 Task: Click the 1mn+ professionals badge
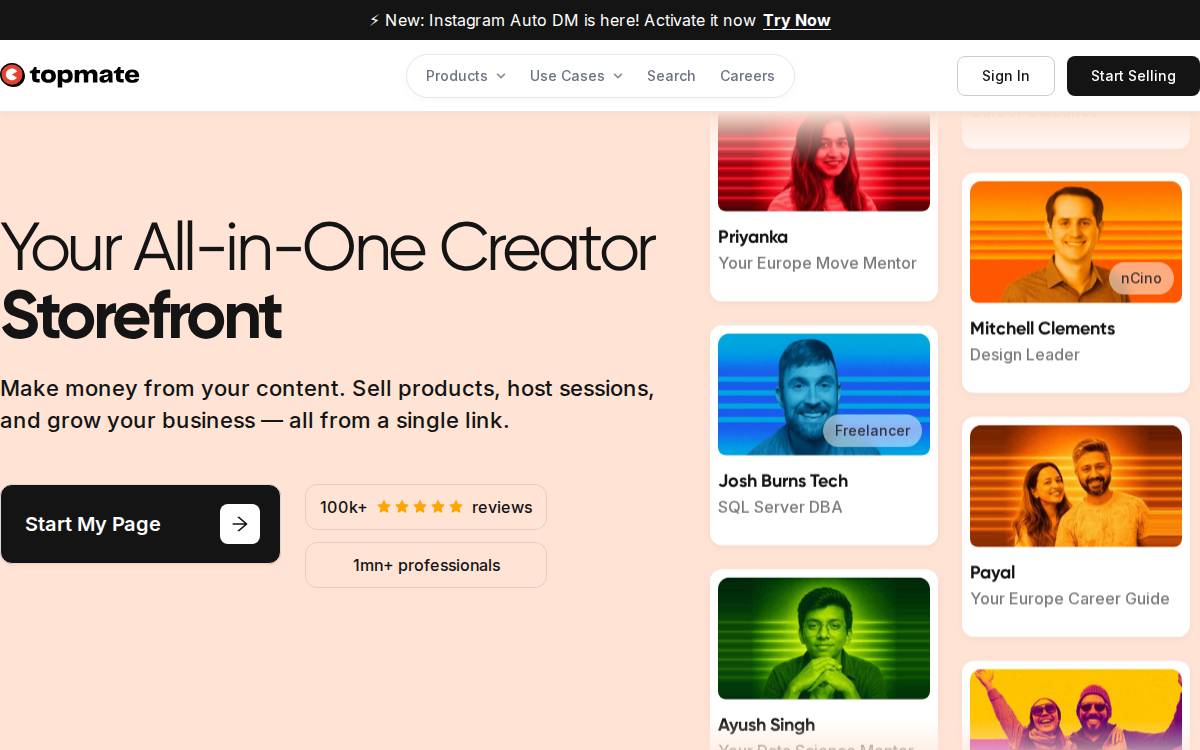[x=426, y=565]
